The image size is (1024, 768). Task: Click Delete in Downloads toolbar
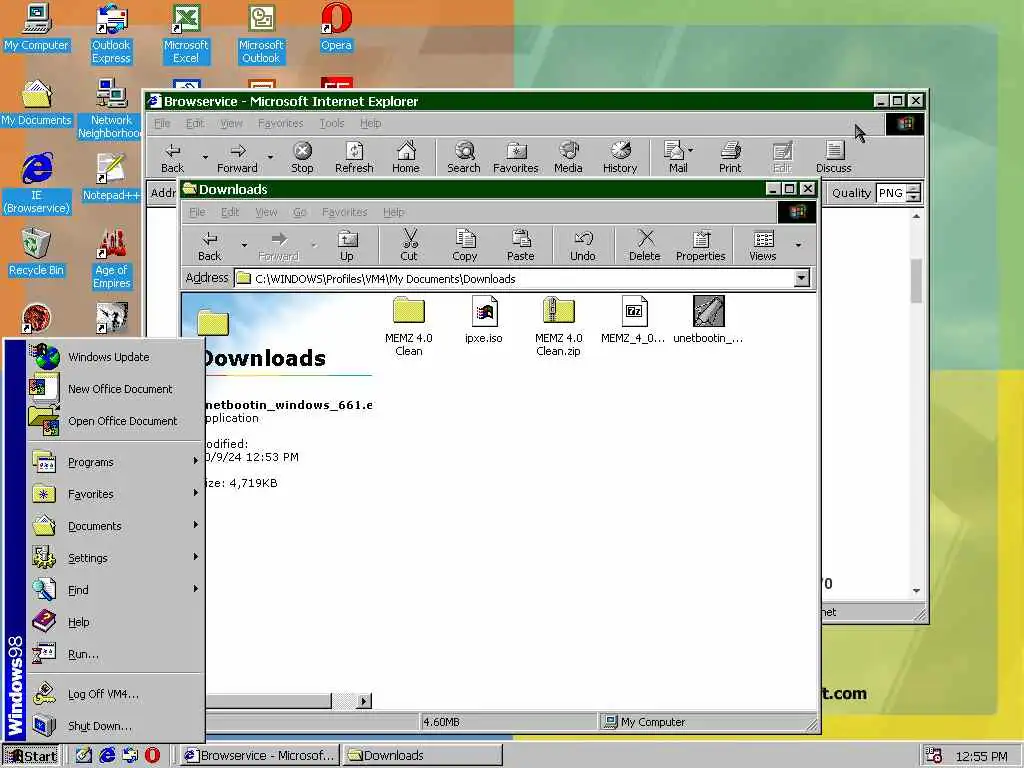coord(645,246)
